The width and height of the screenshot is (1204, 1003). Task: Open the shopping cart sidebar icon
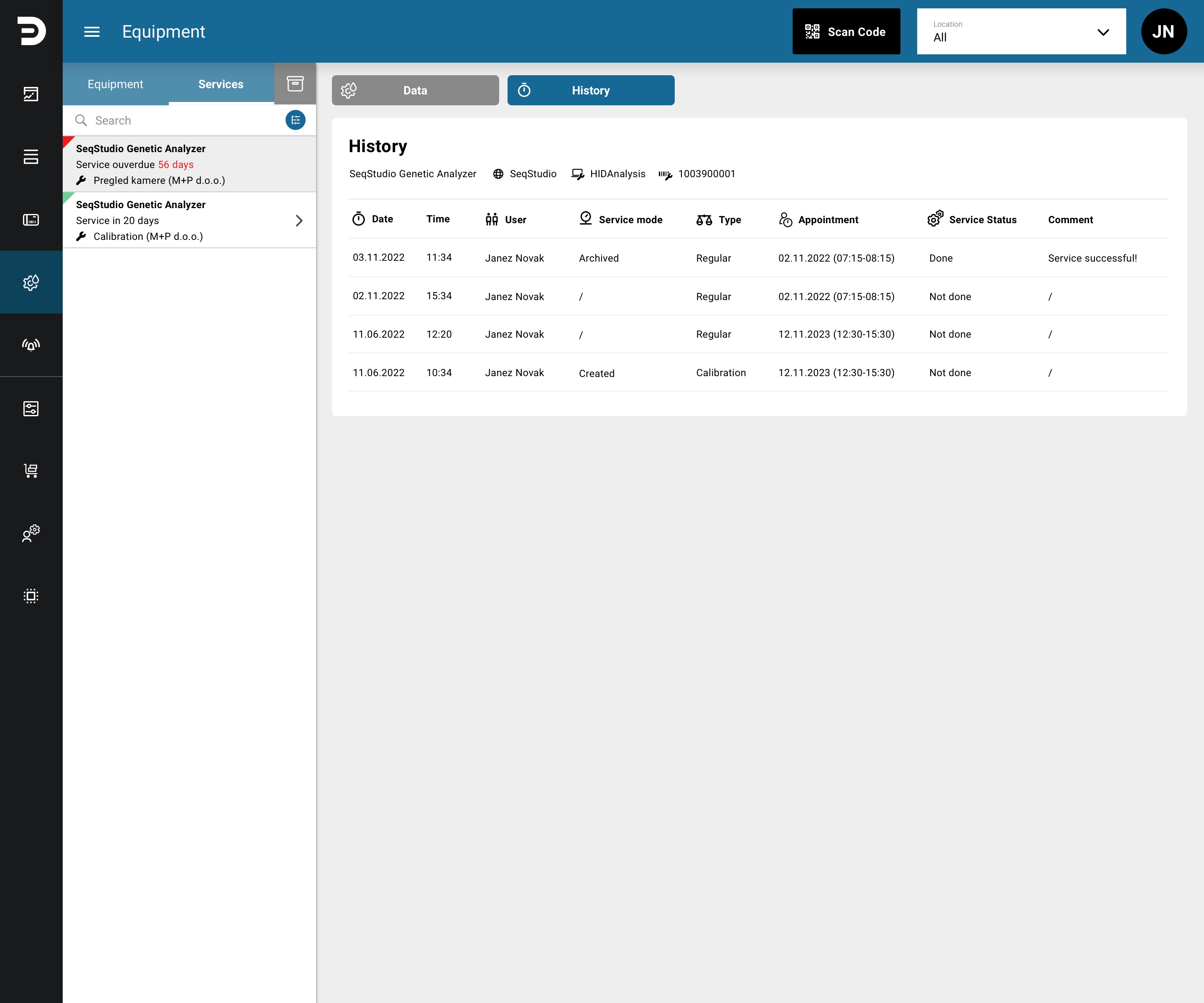click(x=31, y=471)
